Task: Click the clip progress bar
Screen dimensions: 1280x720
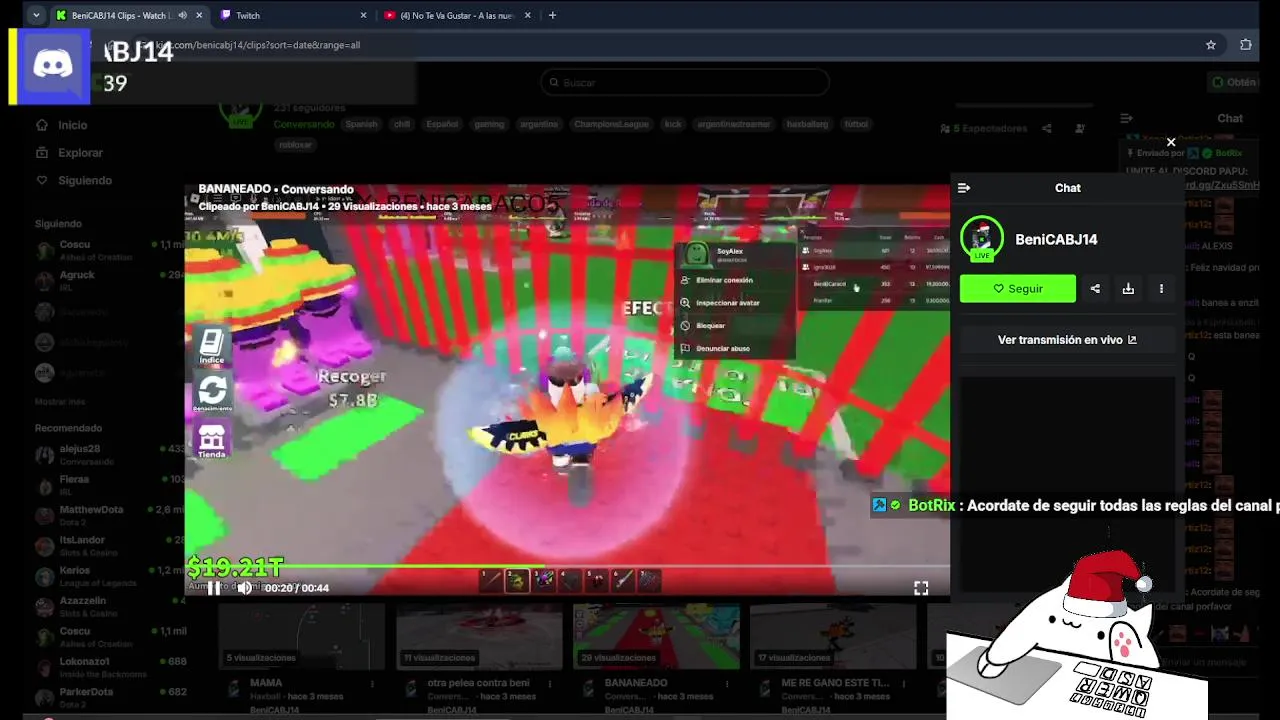Action: coord(567,567)
